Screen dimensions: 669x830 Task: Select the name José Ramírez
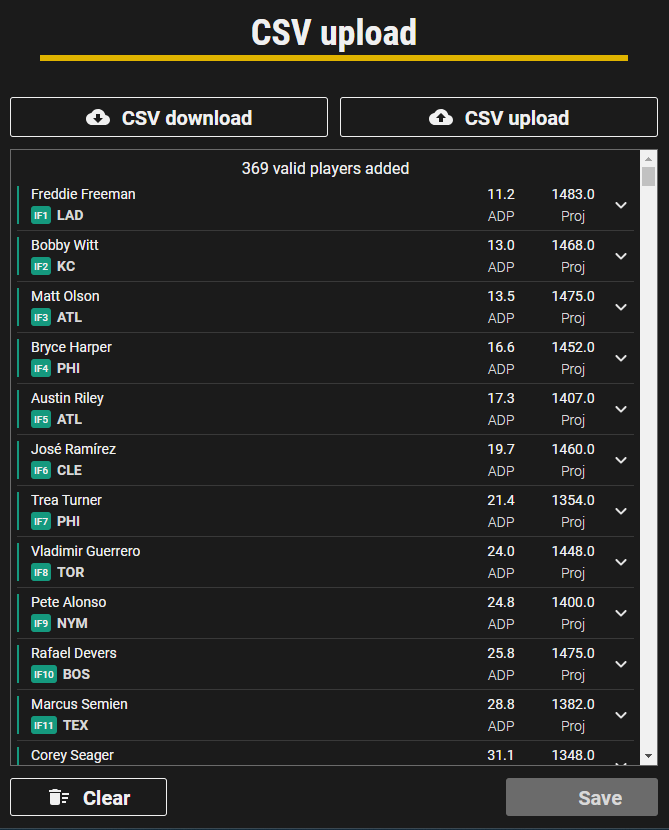tap(74, 449)
